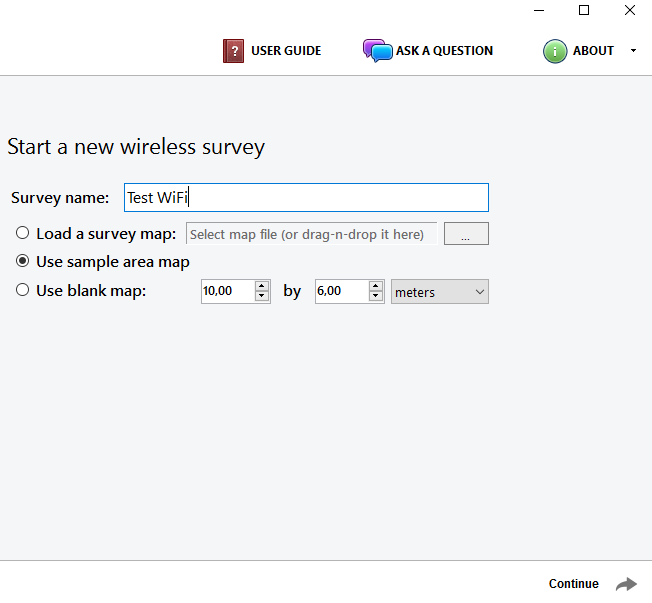
Task: Decrease blank map width with down arrow
Action: 262,296
